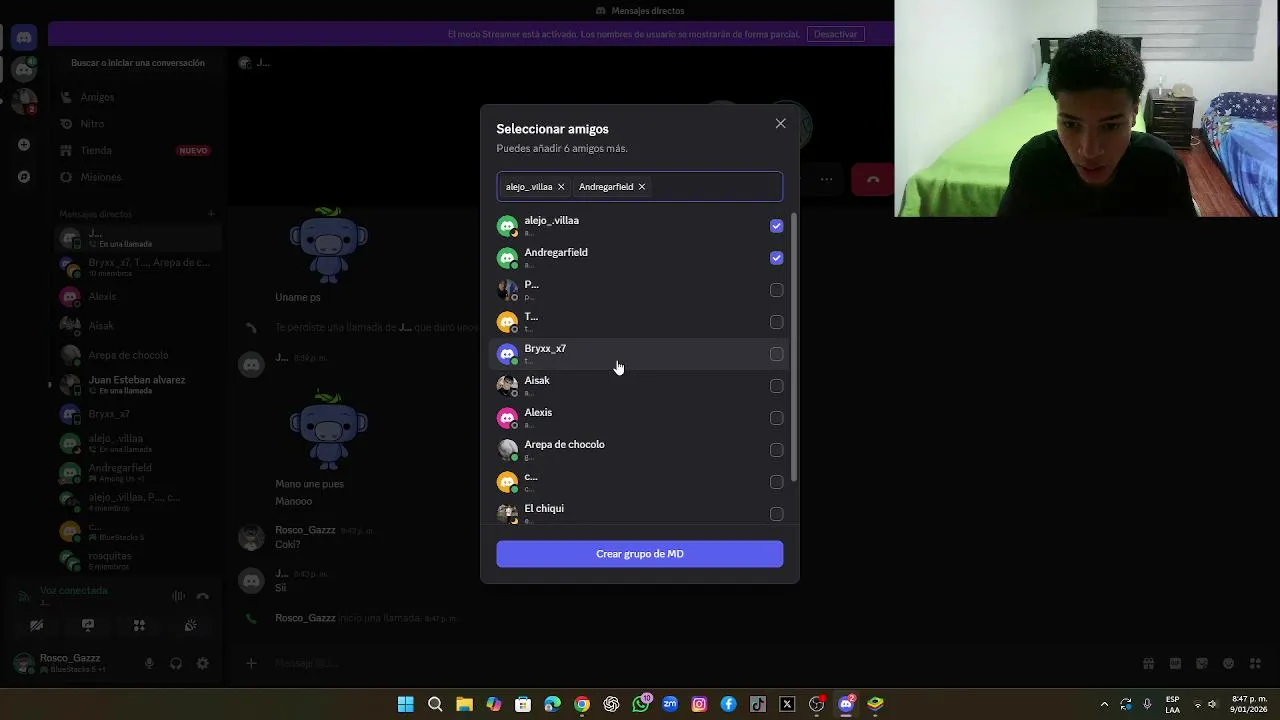
Task: Click Crear grupo de MD button
Action: (640, 554)
